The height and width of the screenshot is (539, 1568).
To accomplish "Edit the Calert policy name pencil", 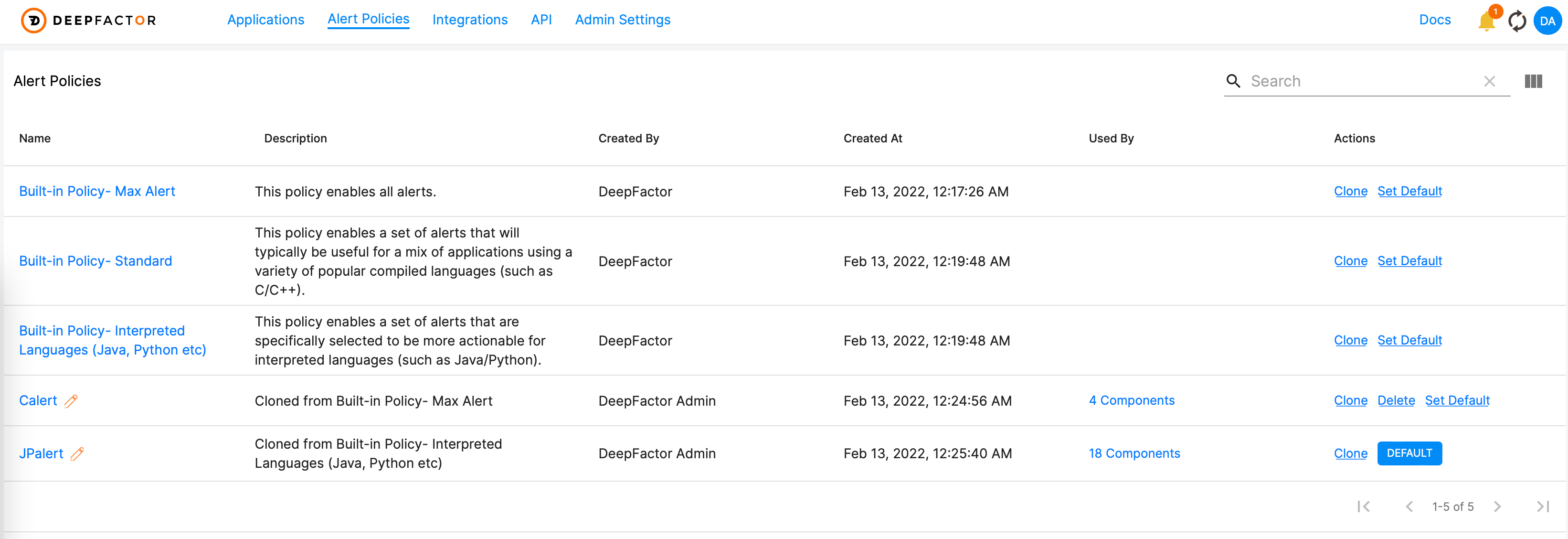I will point(71,401).
